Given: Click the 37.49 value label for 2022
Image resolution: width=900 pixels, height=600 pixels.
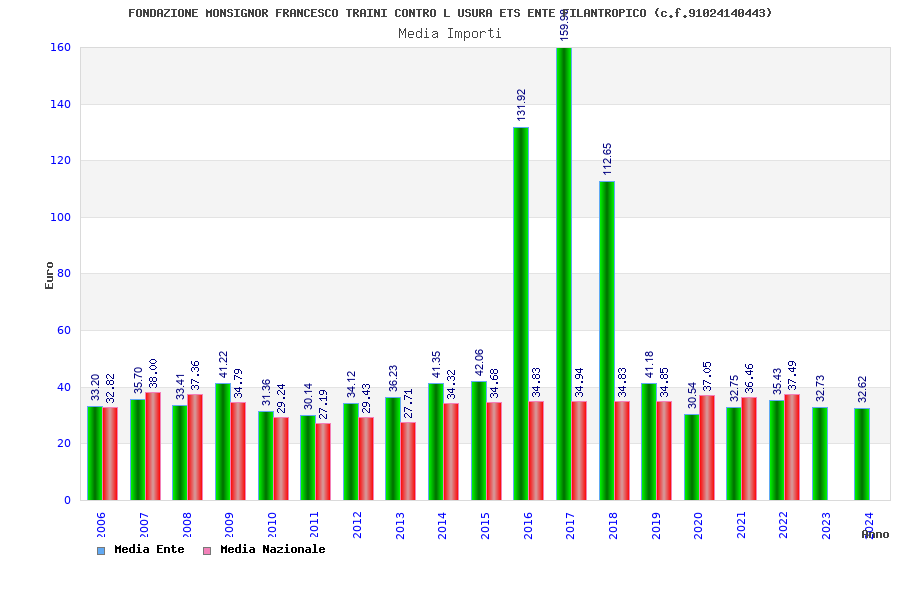Looking at the screenshot, I should point(792,375).
